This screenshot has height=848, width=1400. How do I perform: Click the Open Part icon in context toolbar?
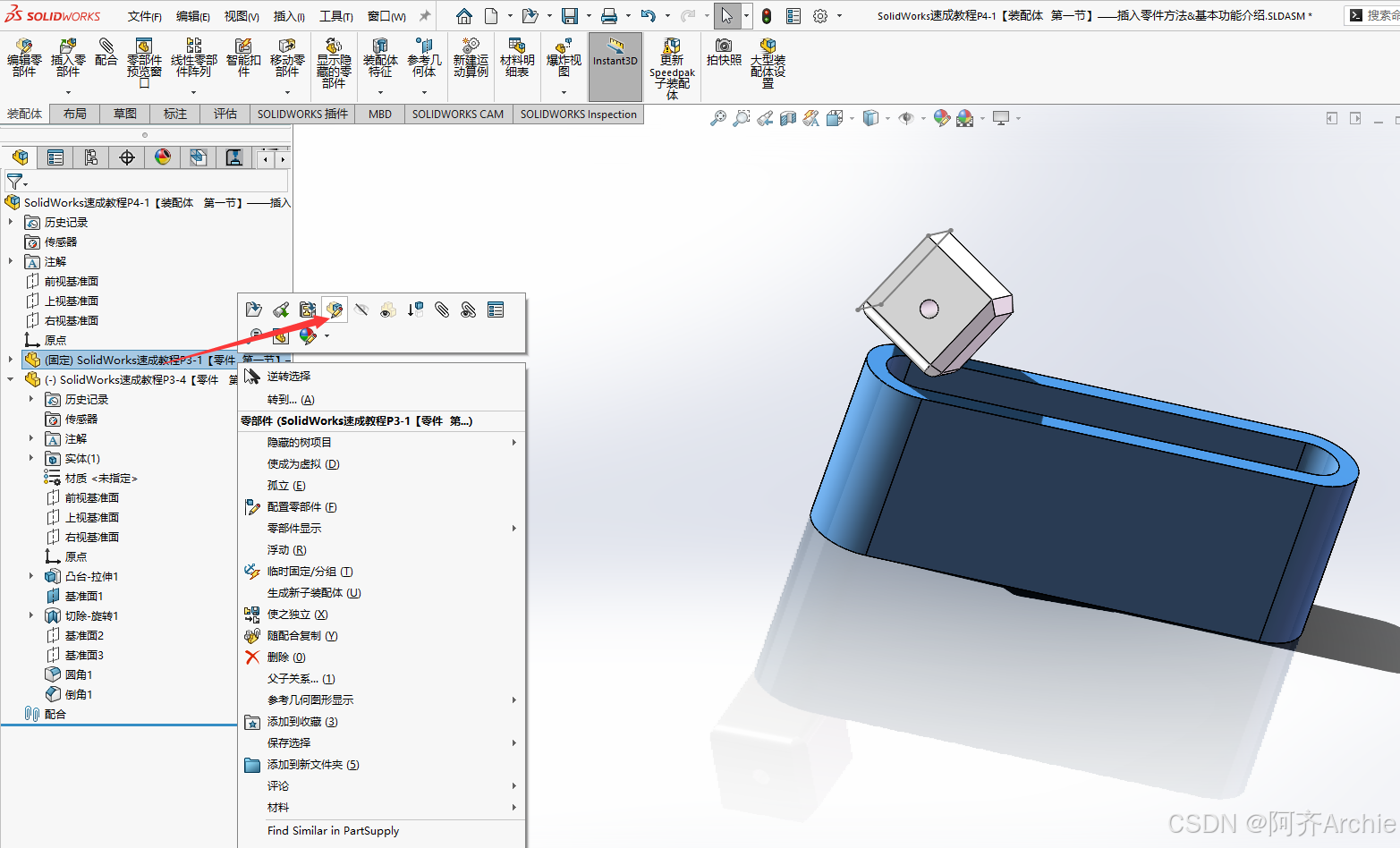254,310
